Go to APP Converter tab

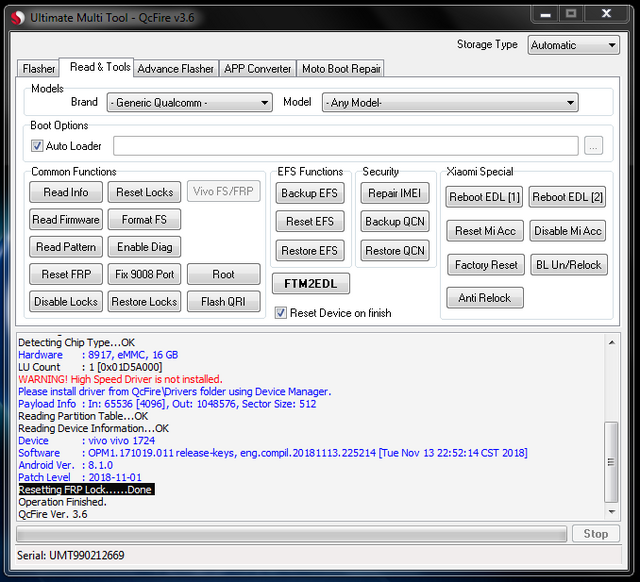258,69
